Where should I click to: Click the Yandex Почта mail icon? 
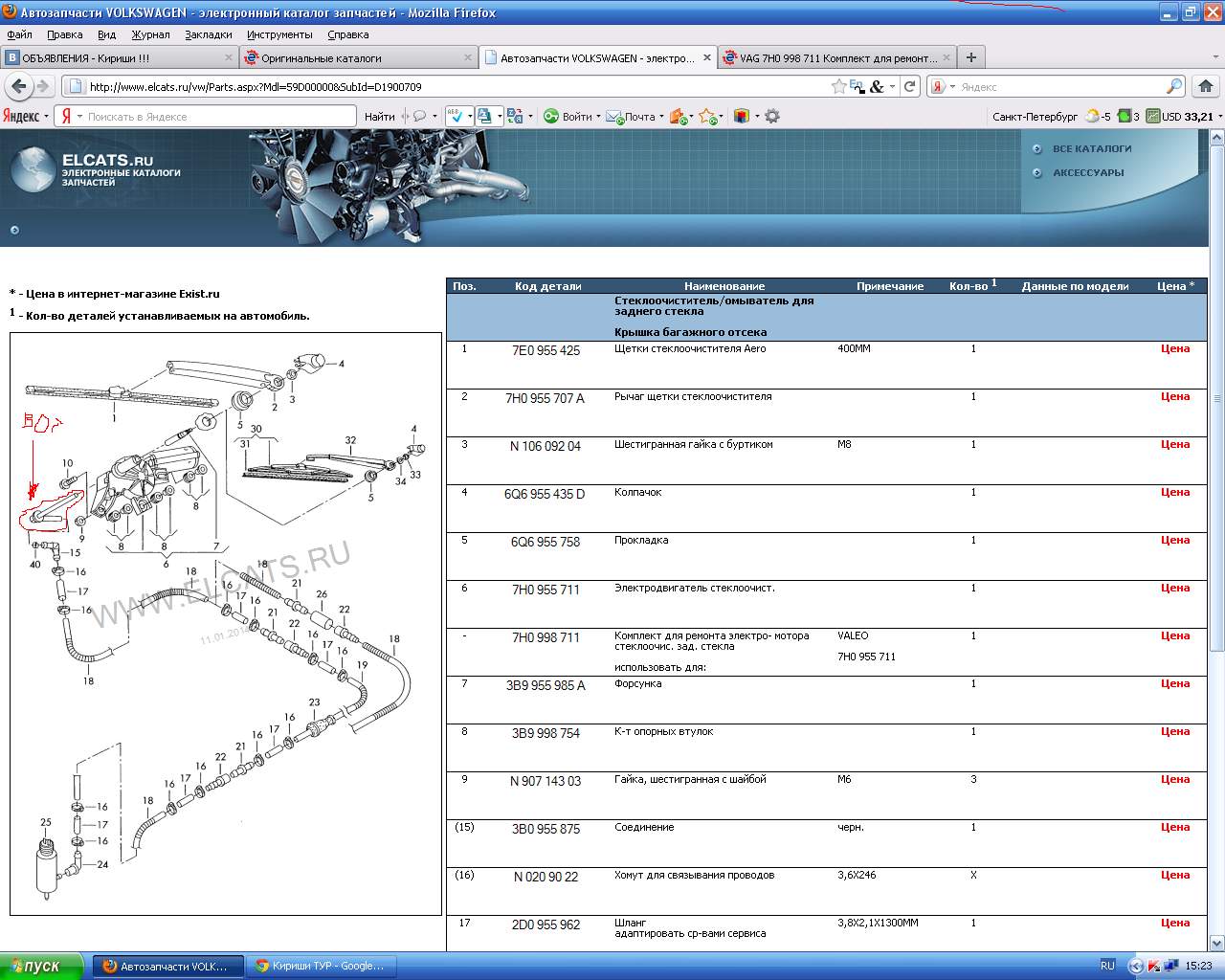[x=614, y=116]
